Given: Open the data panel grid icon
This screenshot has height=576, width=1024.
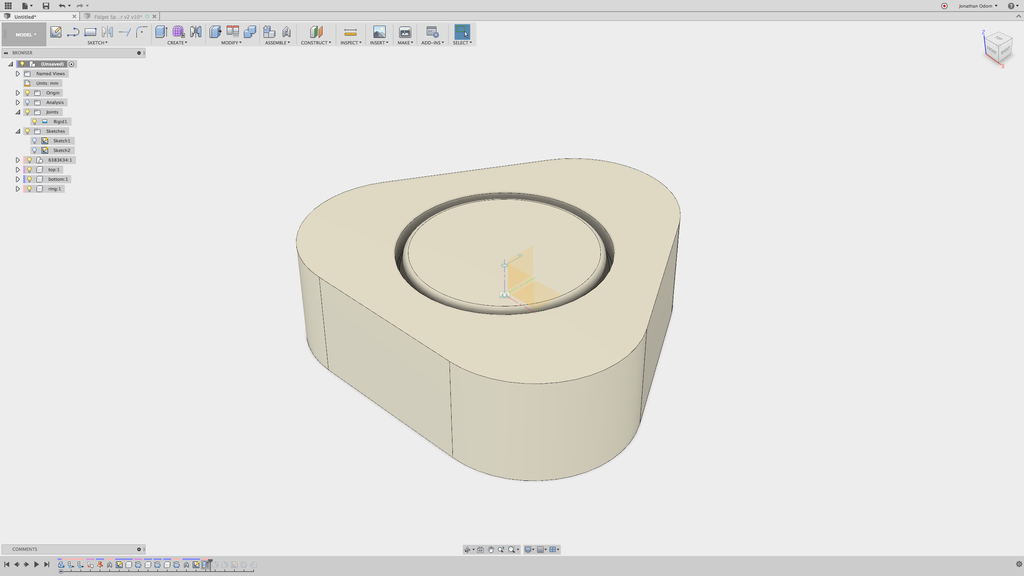Looking at the screenshot, I should (8, 5).
